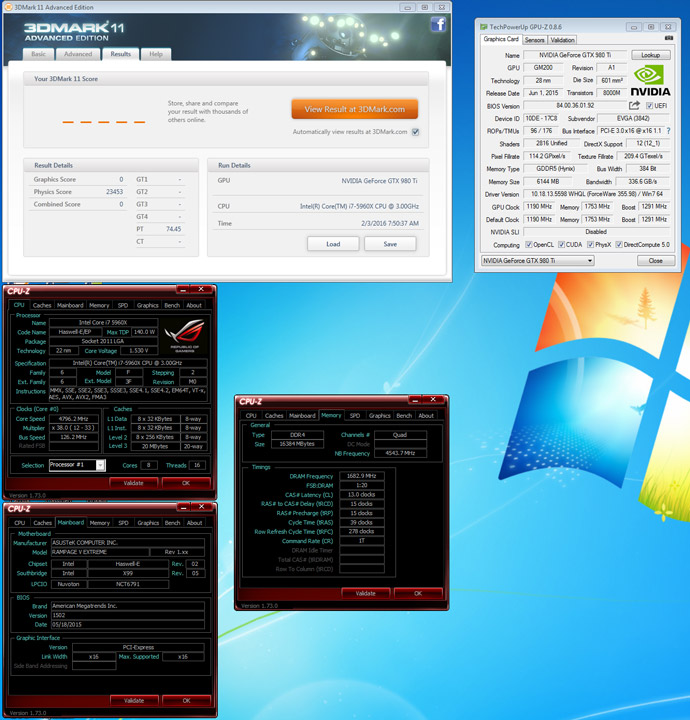Click the Run Details time 2/3/2016 7:50:37 AM
Image resolution: width=690 pixels, height=720 pixels.
click(x=390, y=224)
